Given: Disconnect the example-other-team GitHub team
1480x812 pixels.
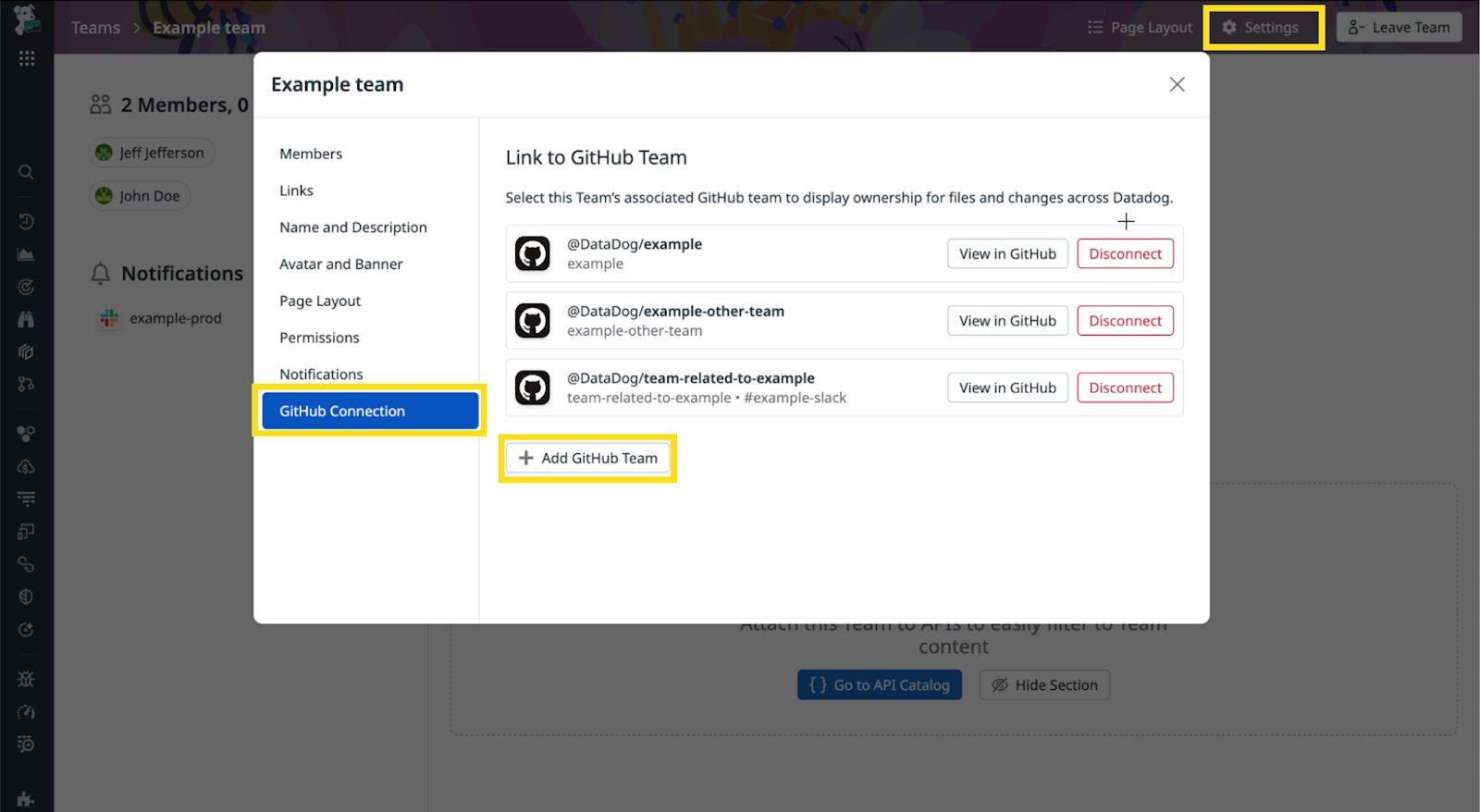Looking at the screenshot, I should pos(1125,321).
